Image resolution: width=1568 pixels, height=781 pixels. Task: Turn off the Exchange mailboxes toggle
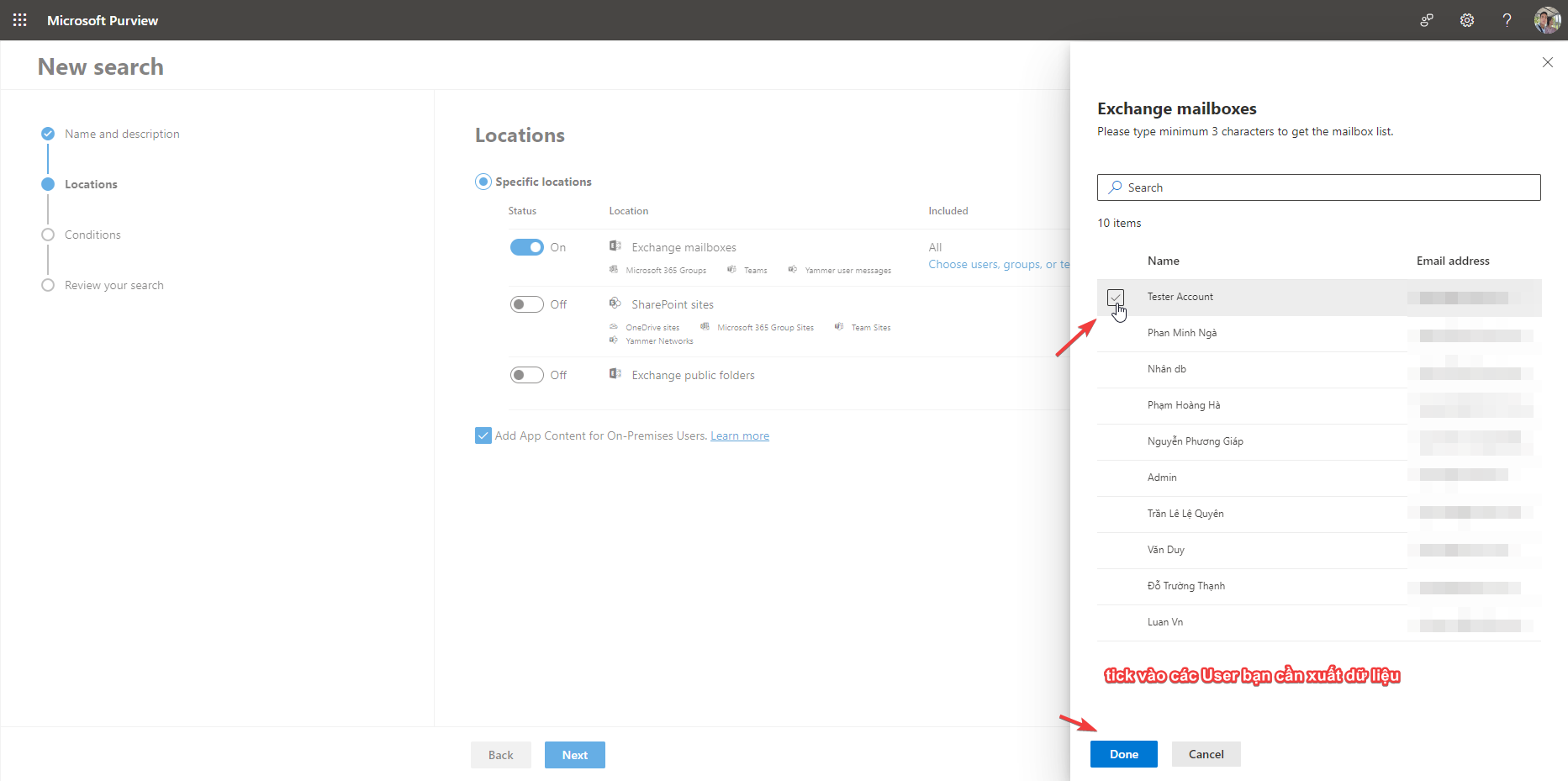527,247
